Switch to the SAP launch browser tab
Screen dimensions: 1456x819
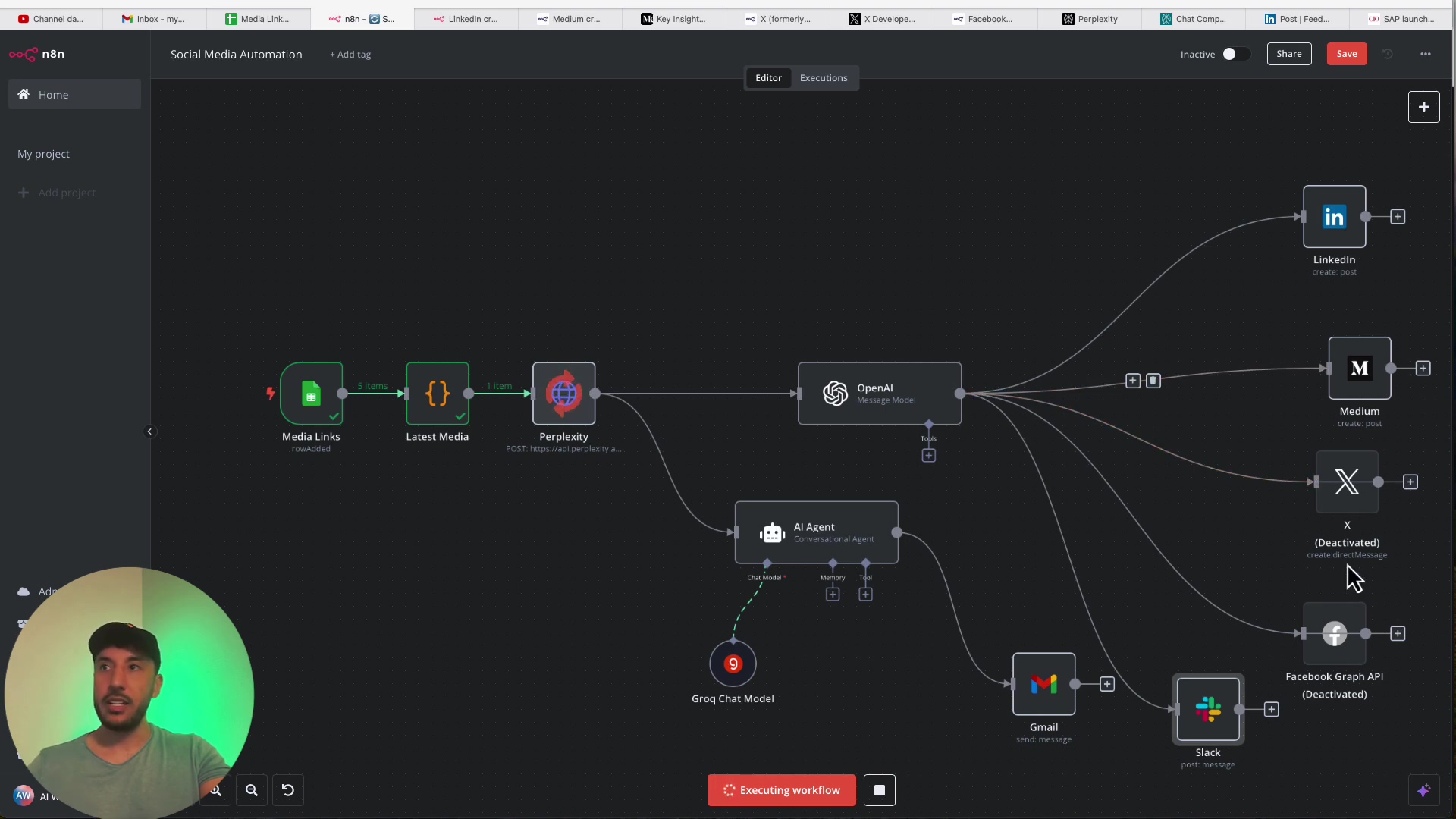click(1401, 19)
